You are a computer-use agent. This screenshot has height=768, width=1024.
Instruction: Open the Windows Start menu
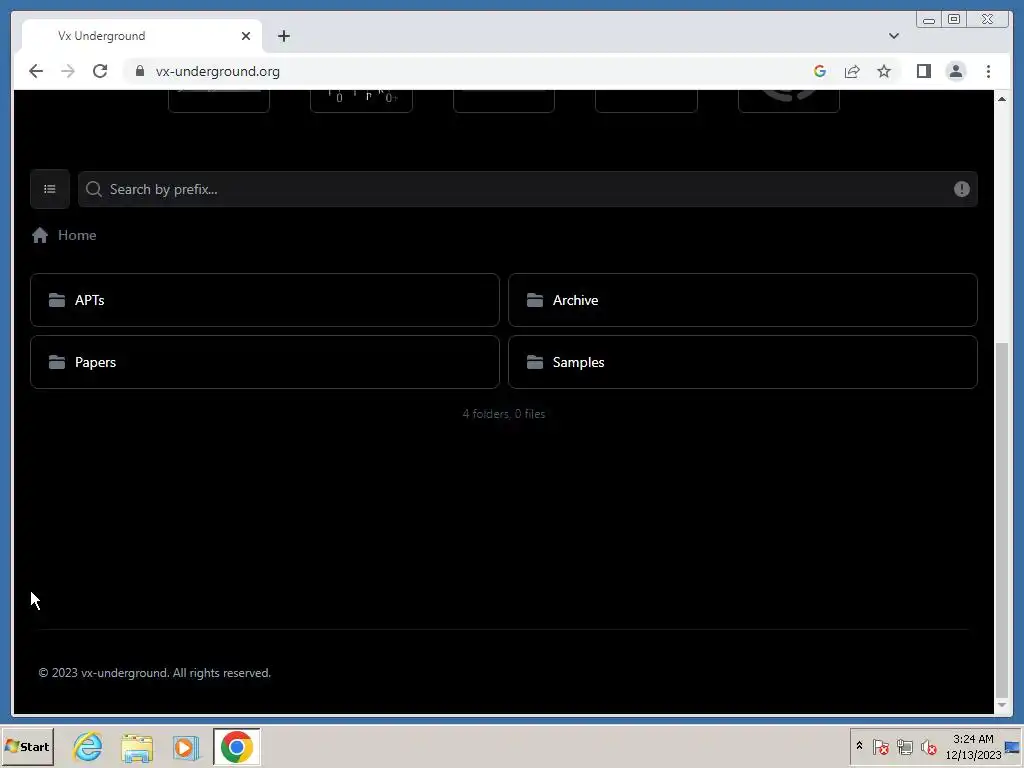pyautogui.click(x=27, y=746)
